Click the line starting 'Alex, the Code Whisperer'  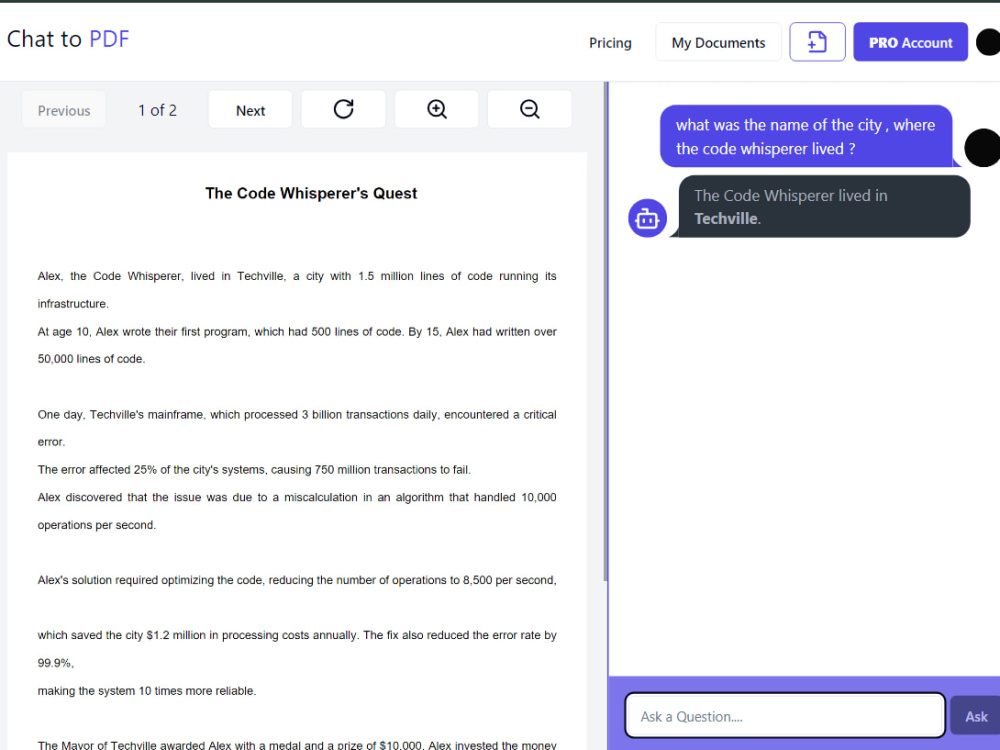pyautogui.click(x=297, y=276)
